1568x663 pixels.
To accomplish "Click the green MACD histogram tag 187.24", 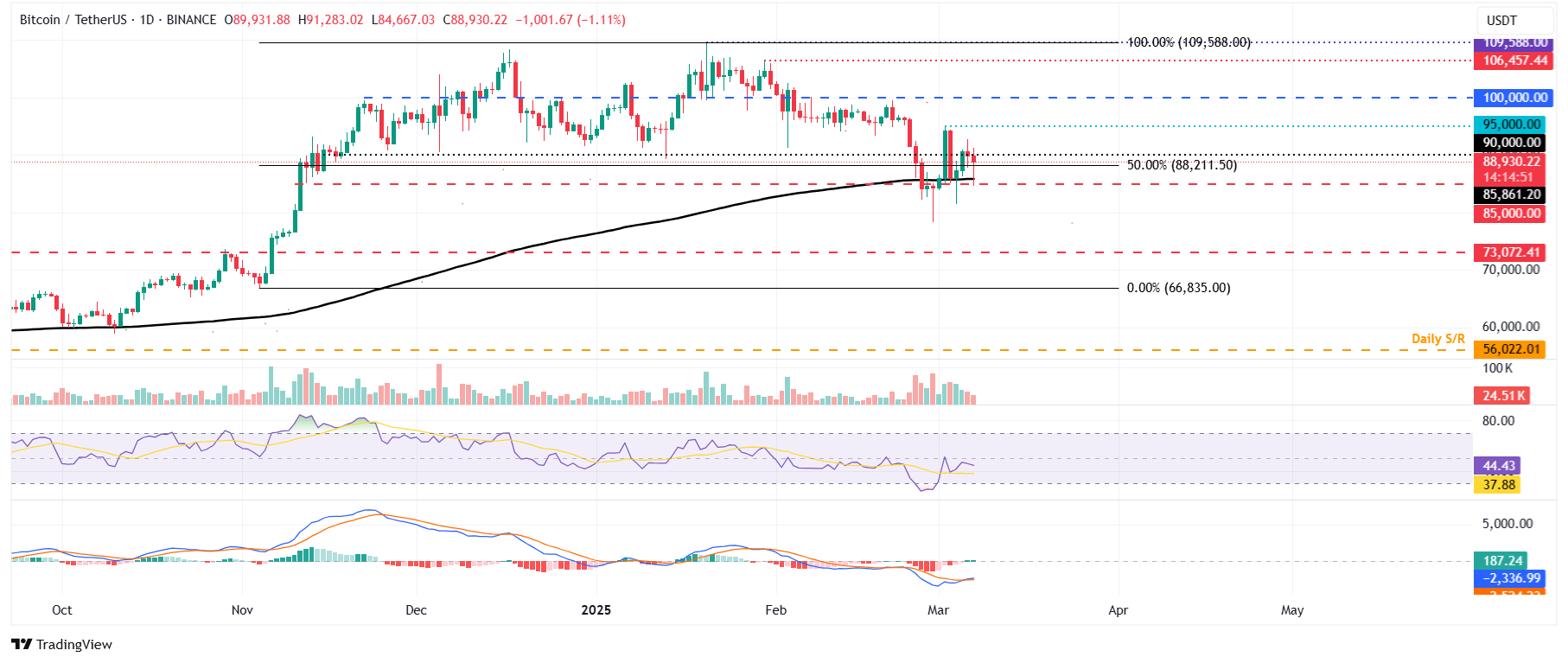I will (x=1501, y=561).
